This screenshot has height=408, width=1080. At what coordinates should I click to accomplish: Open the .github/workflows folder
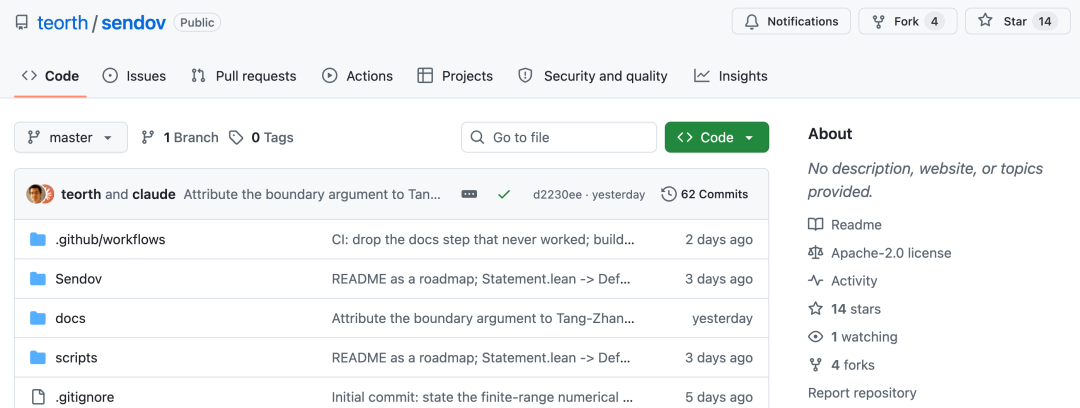110,240
